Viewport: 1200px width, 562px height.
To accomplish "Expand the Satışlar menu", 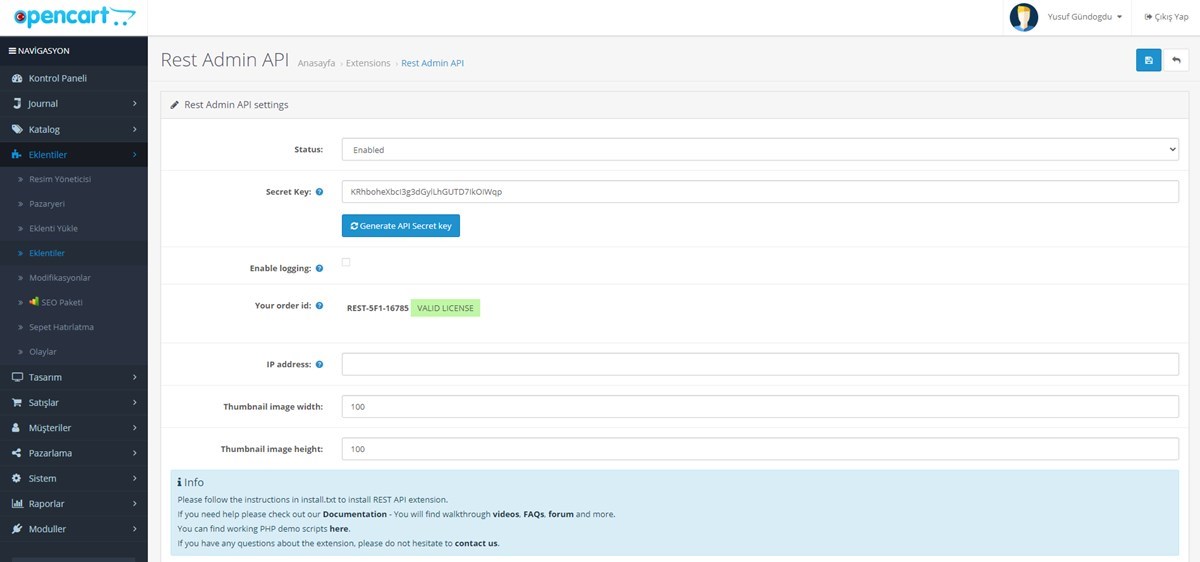I will 74,402.
